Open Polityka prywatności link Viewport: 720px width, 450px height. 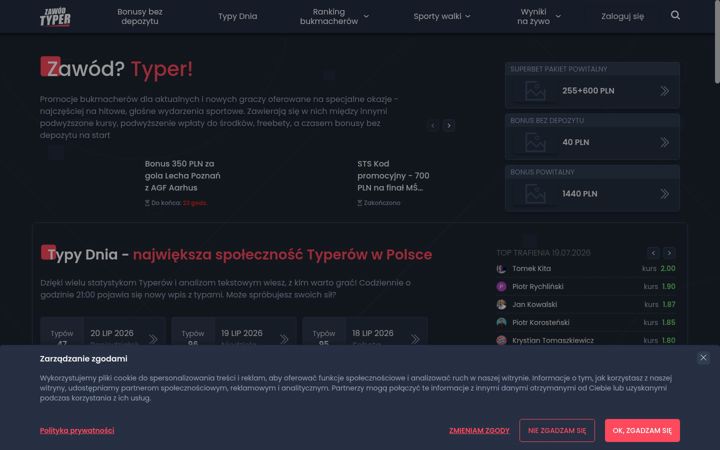click(x=77, y=430)
